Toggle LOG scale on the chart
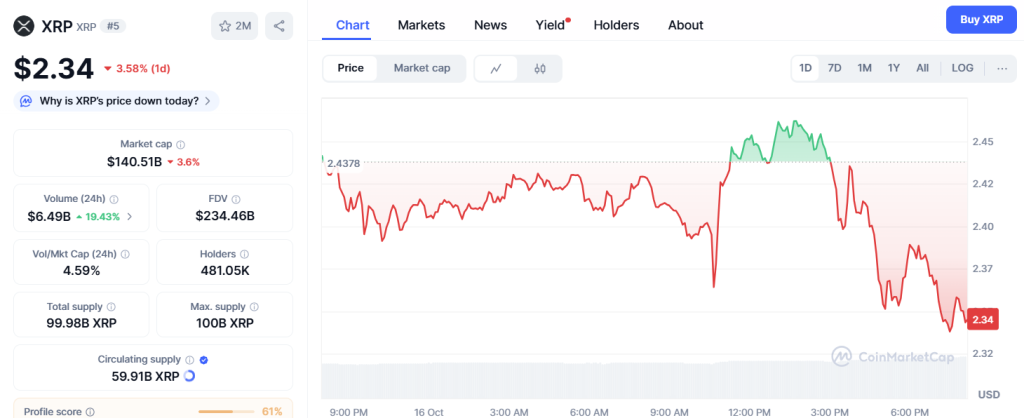 click(962, 68)
